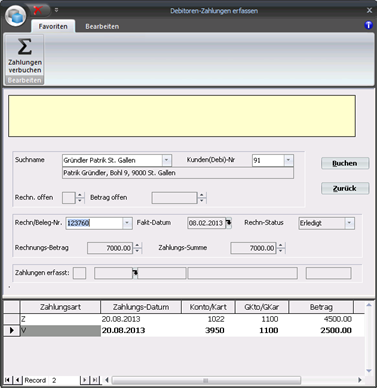Click the Konto/Kart column header
The image size is (377, 388).
(208, 307)
